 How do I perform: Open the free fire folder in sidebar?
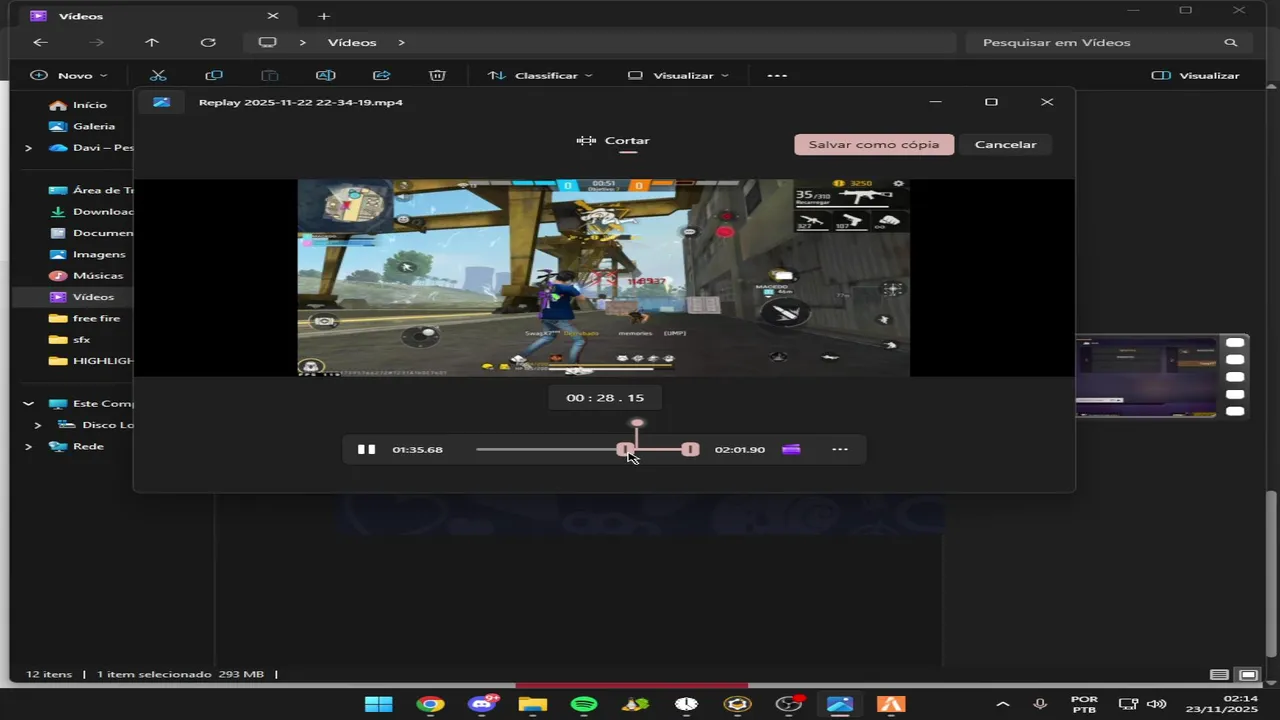pos(84,318)
